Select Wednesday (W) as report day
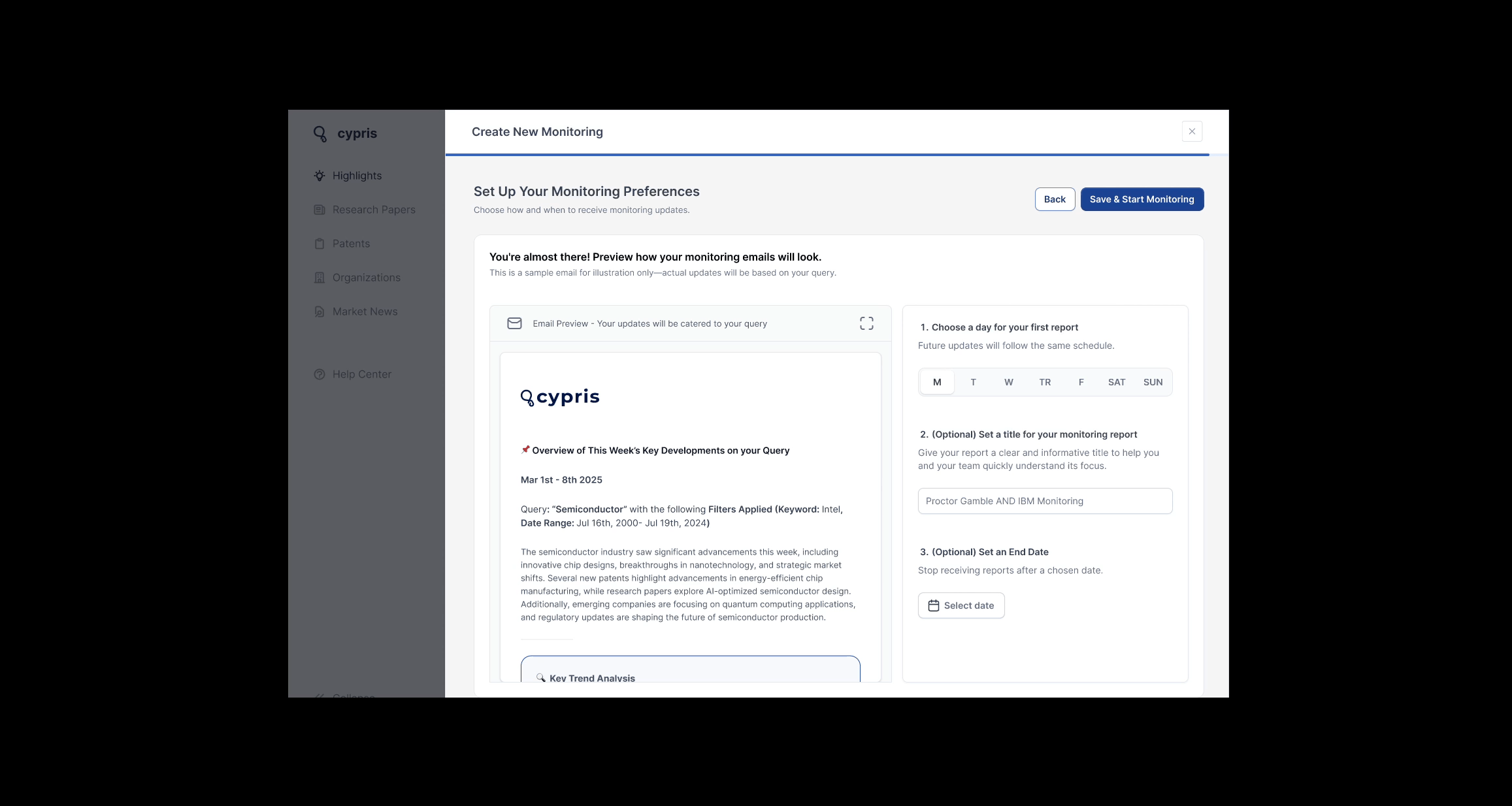 click(1009, 382)
